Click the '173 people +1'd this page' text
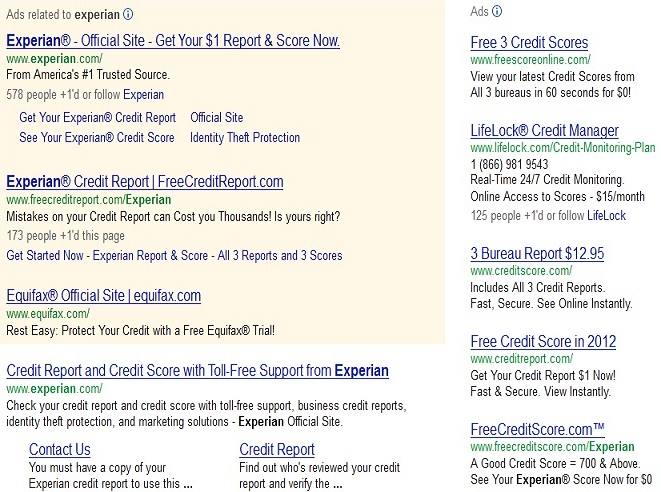The height and width of the screenshot is (492, 661). point(65,236)
